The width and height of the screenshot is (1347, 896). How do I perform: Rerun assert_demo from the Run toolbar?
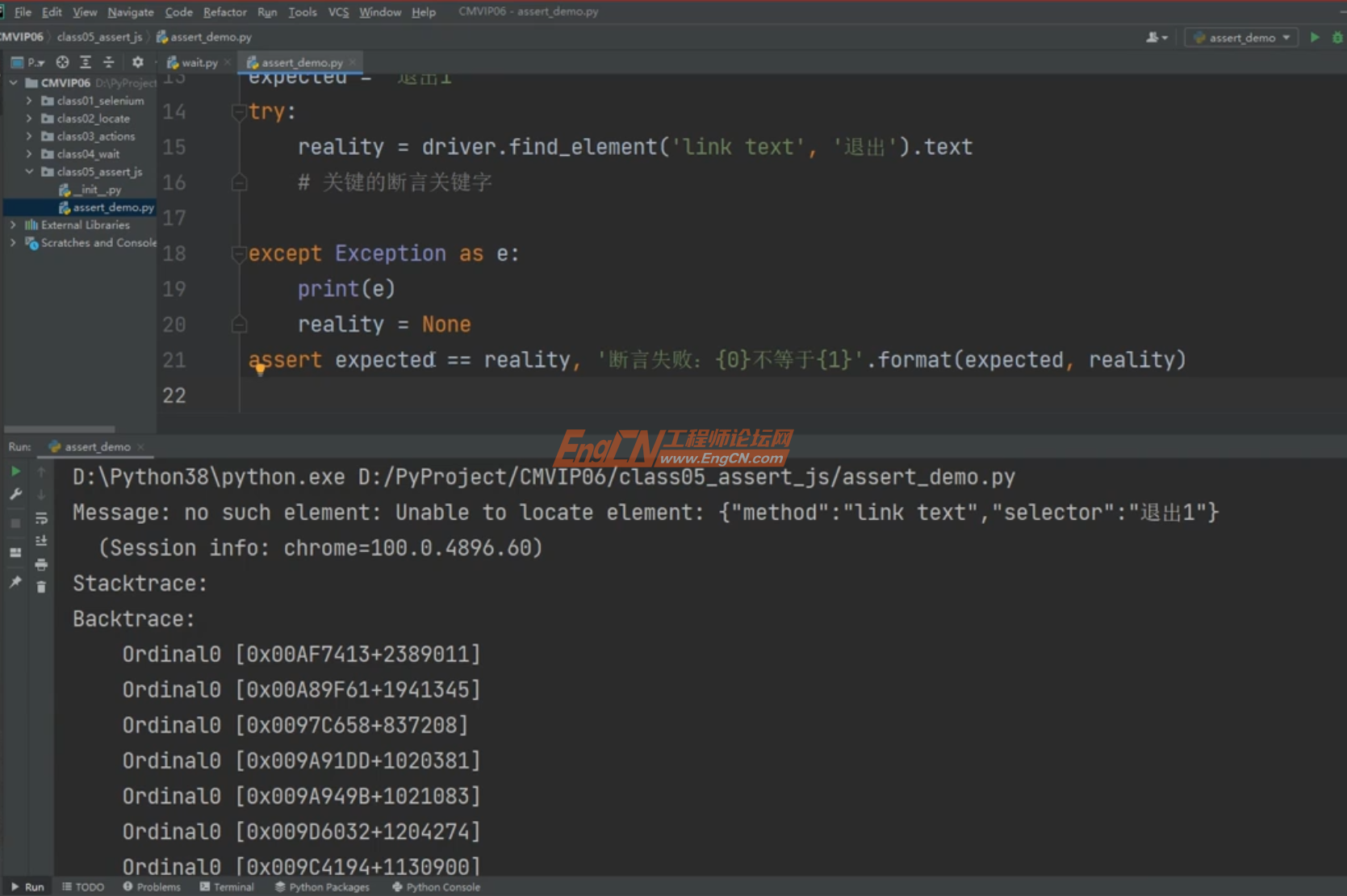(15, 471)
